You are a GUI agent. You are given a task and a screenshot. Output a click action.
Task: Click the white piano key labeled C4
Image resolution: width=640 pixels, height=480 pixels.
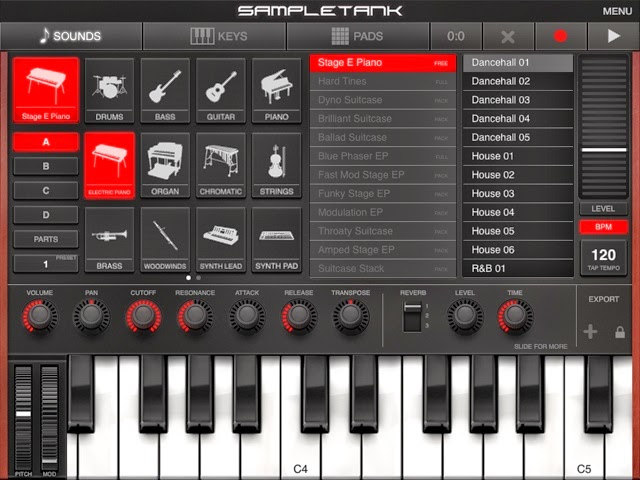pos(300,453)
